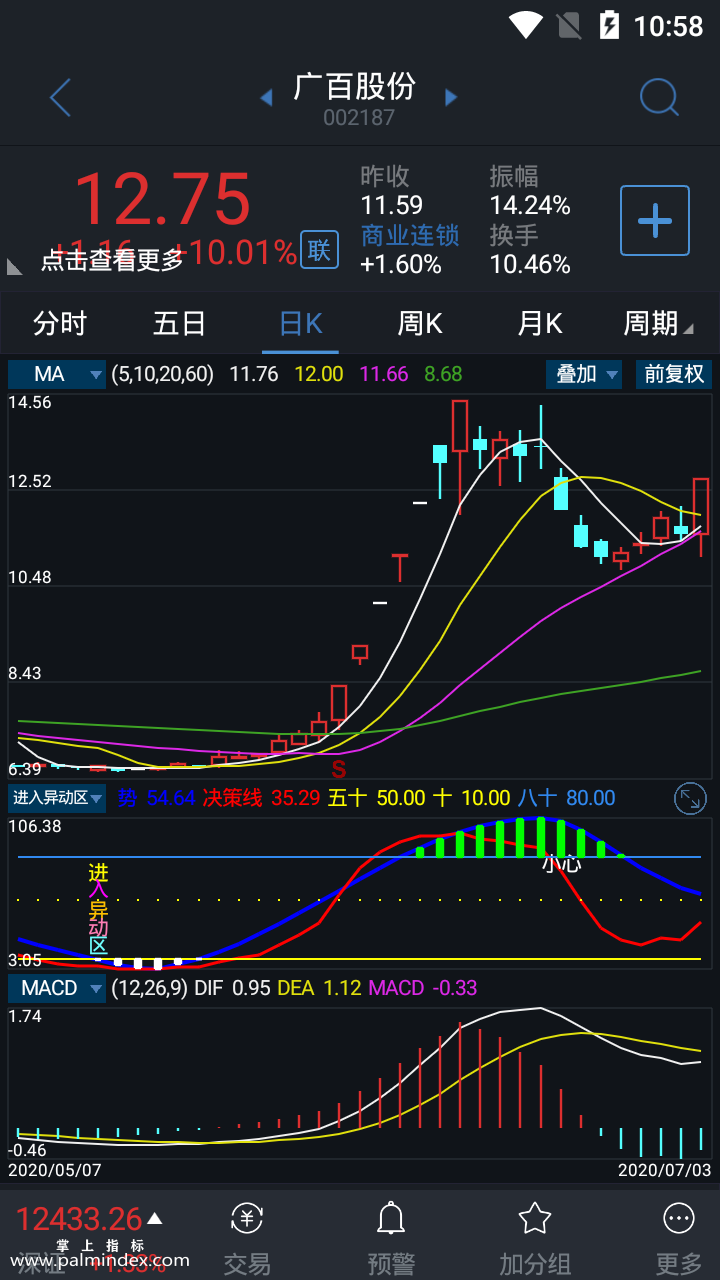Open the MACD indicator dropdown
The height and width of the screenshot is (1280, 720).
(57, 988)
